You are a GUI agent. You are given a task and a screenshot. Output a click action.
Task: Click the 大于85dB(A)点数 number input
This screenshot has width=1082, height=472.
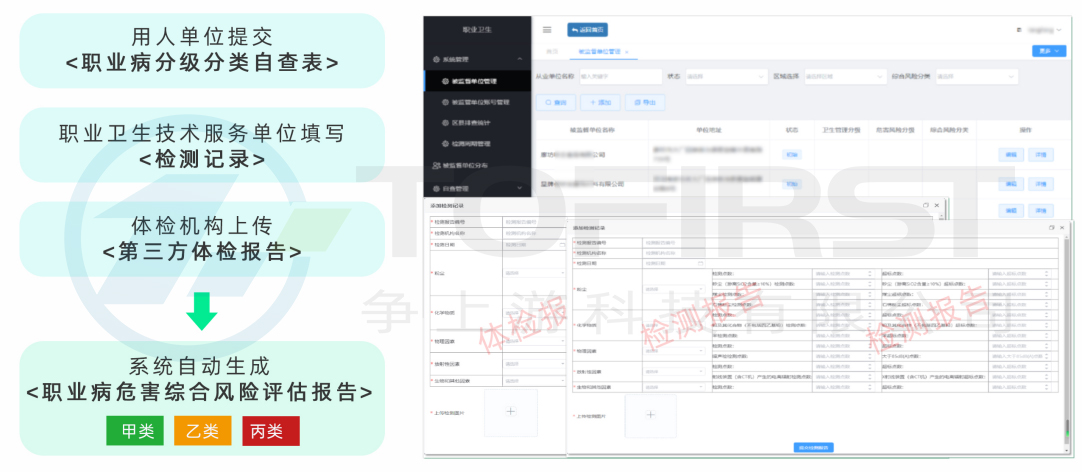tap(1019, 356)
